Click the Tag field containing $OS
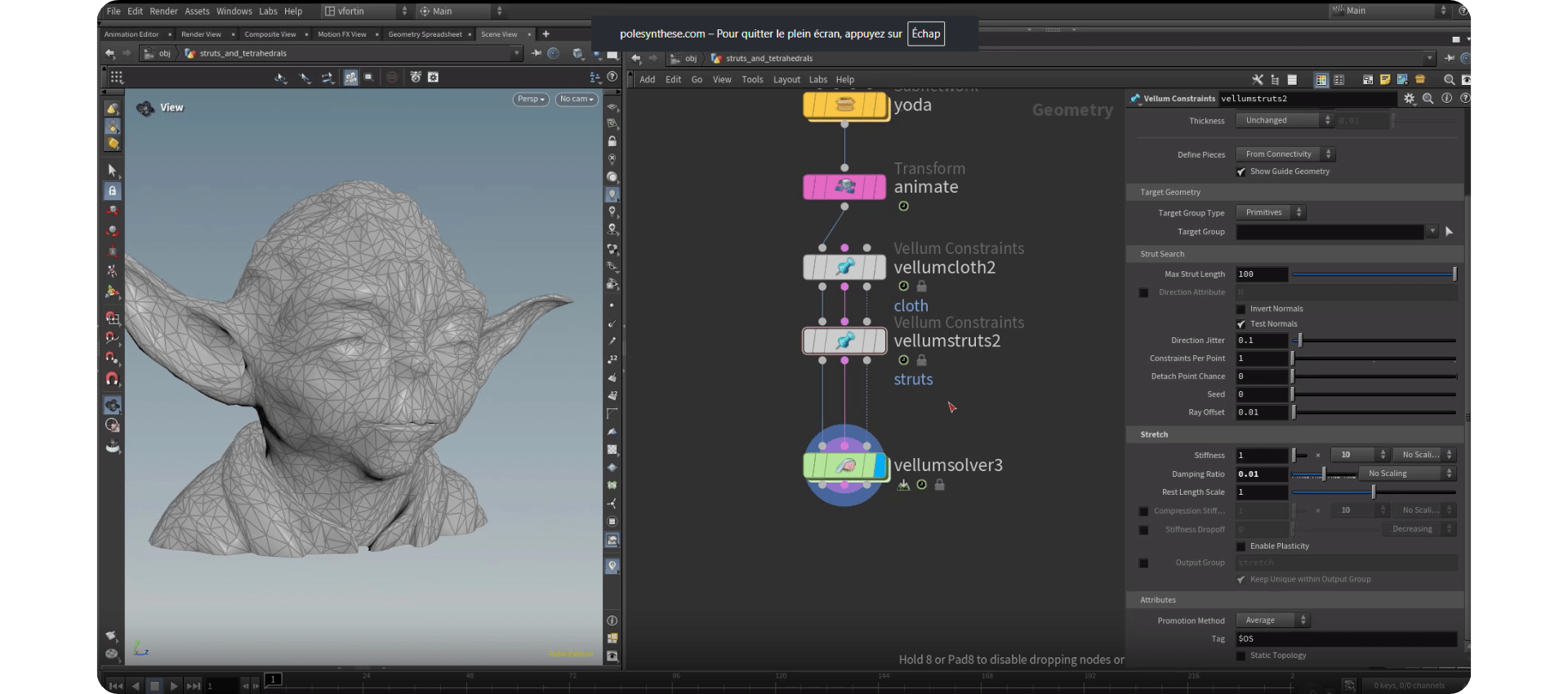The width and height of the screenshot is (1568, 694). 1346,638
